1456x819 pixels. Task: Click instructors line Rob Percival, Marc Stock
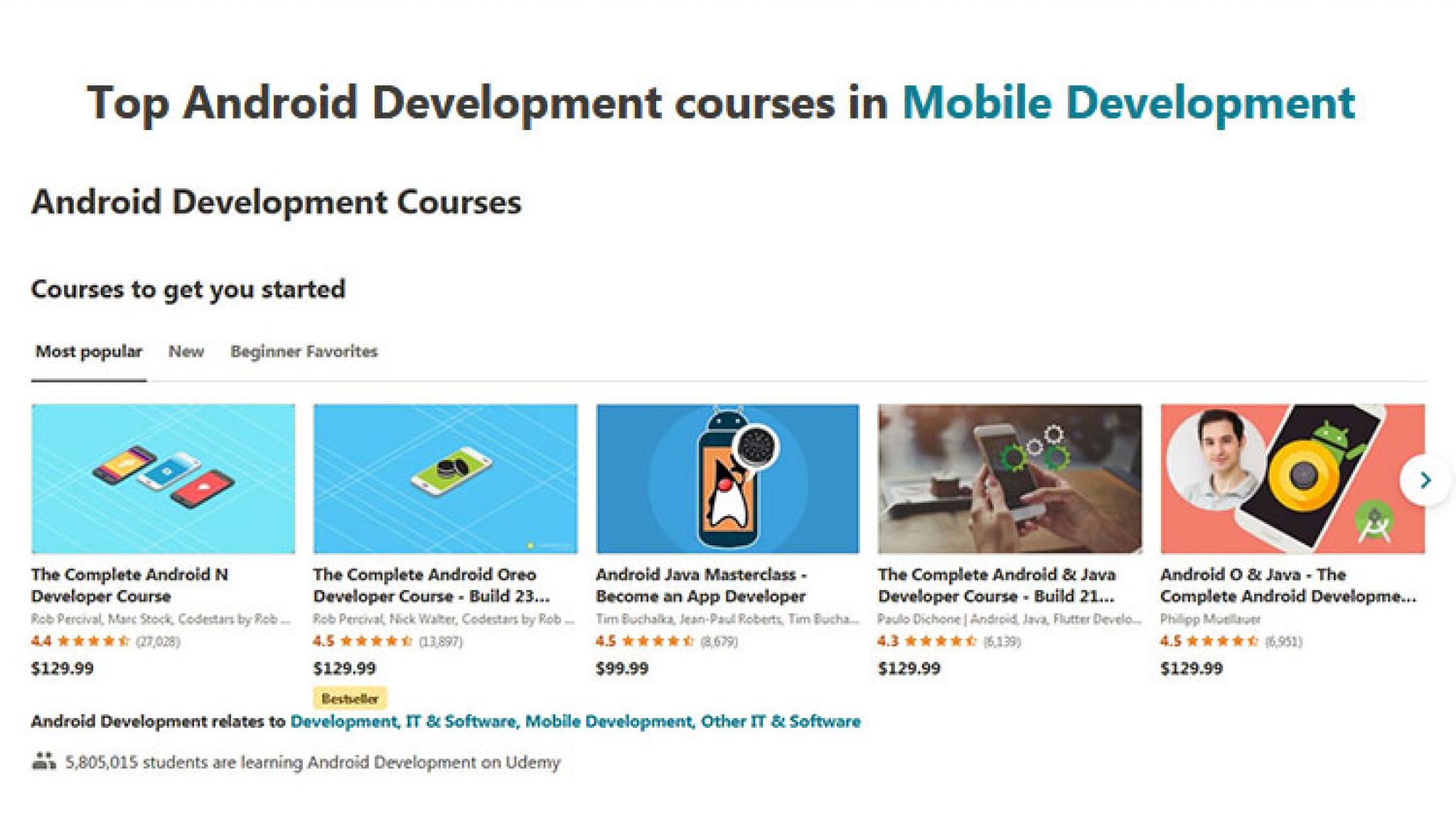coord(161,619)
